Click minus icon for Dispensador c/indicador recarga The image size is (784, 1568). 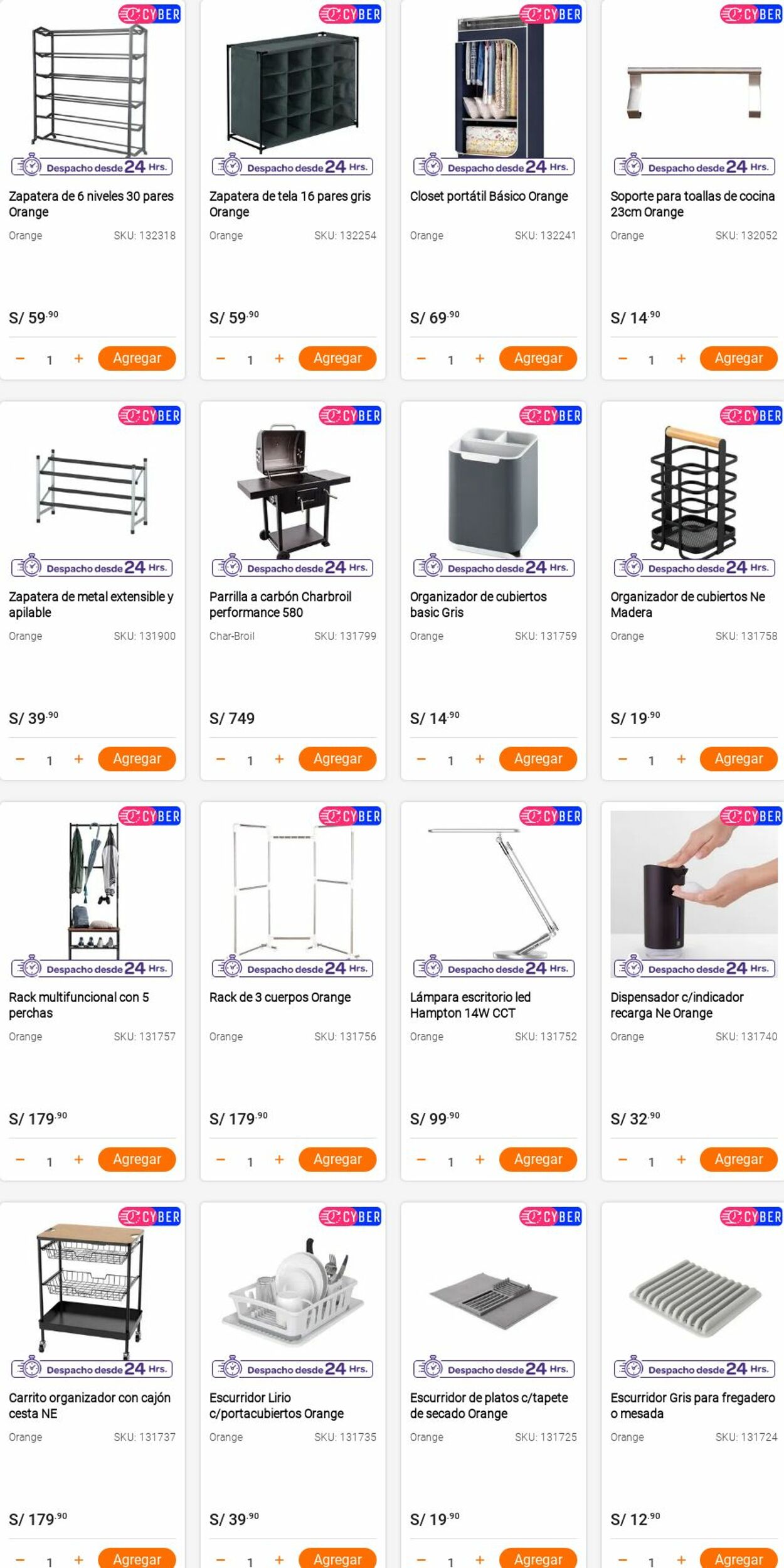pos(622,1160)
